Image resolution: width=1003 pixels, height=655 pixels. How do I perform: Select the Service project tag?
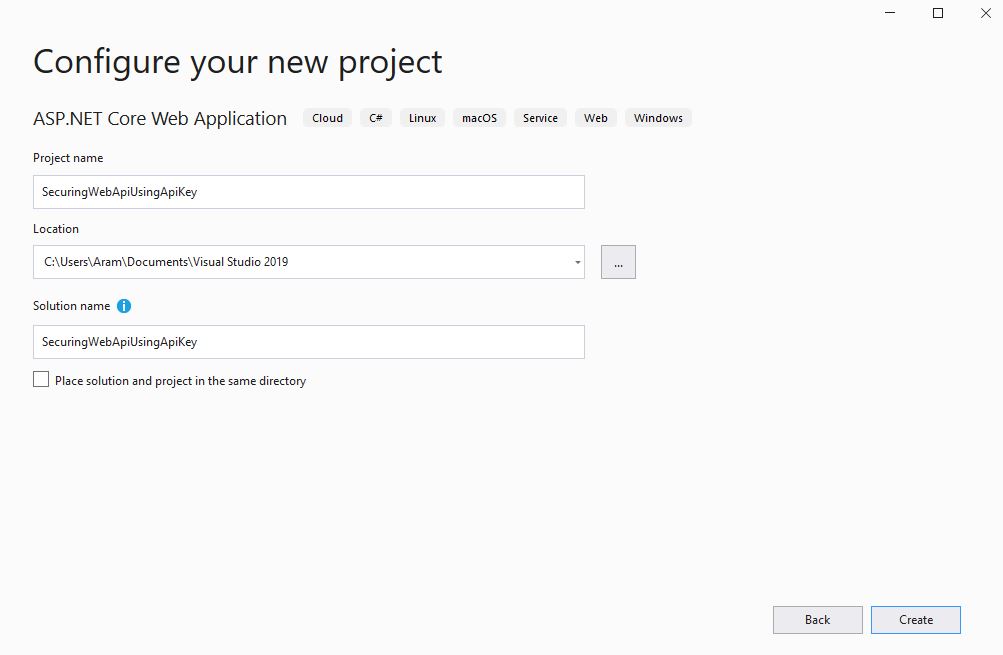tap(540, 117)
